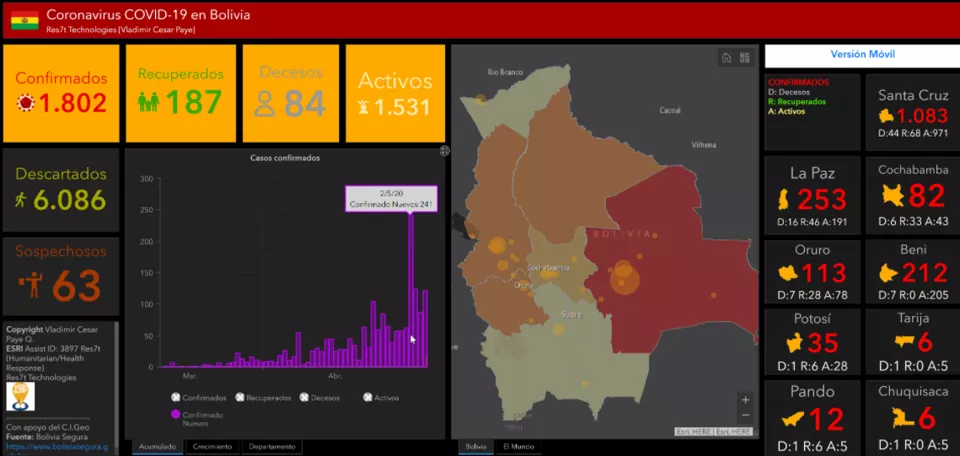Image resolution: width=960 pixels, height=456 pixels.
Task: Zoom in the map with plus button
Action: click(x=745, y=400)
